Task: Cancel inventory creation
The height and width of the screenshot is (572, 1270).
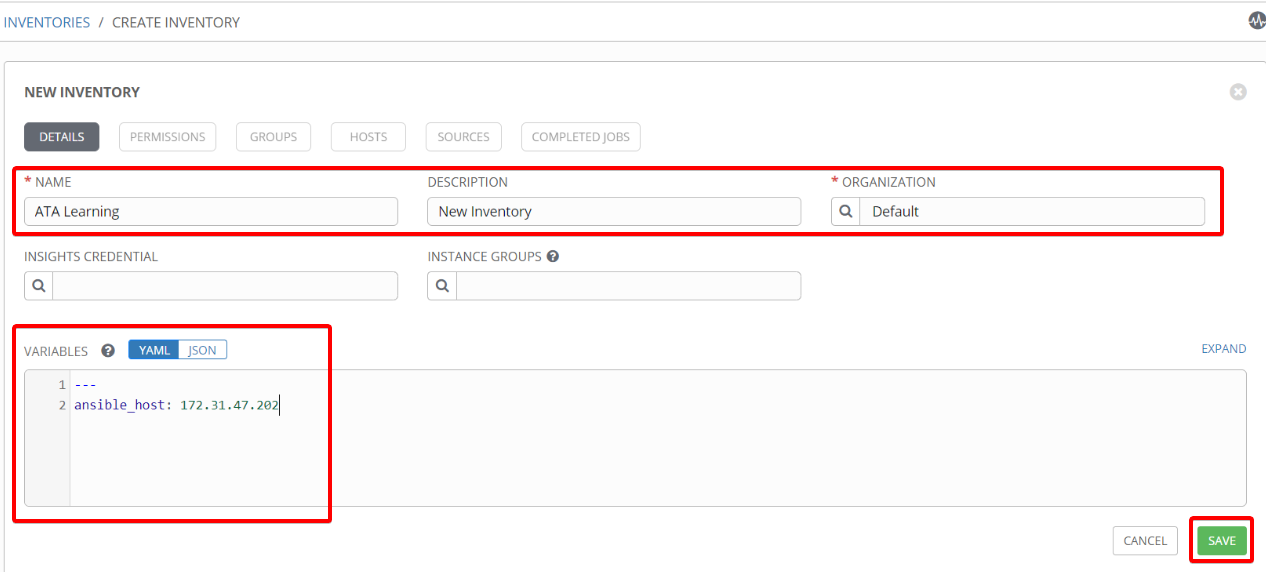Action: (x=1145, y=541)
